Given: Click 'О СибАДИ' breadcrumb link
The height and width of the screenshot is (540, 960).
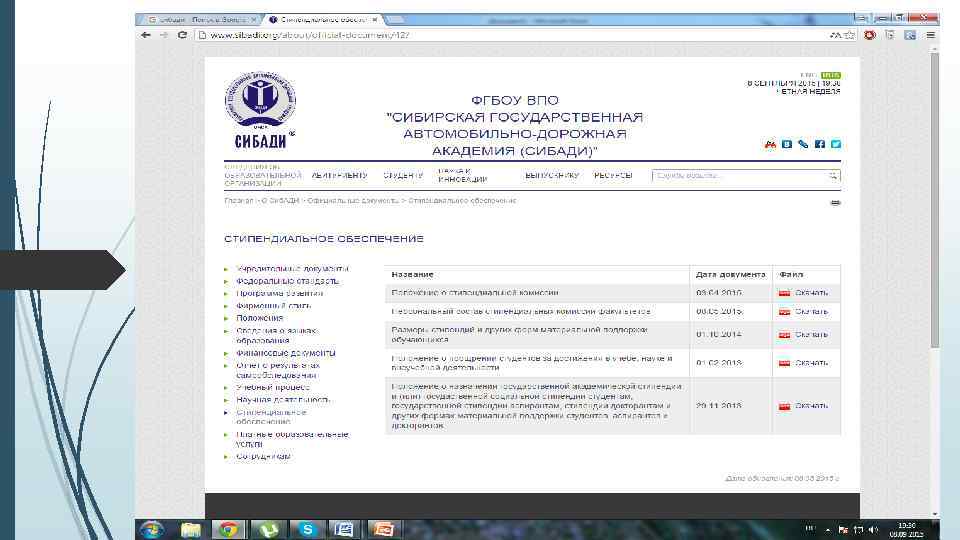Looking at the screenshot, I should tap(280, 201).
